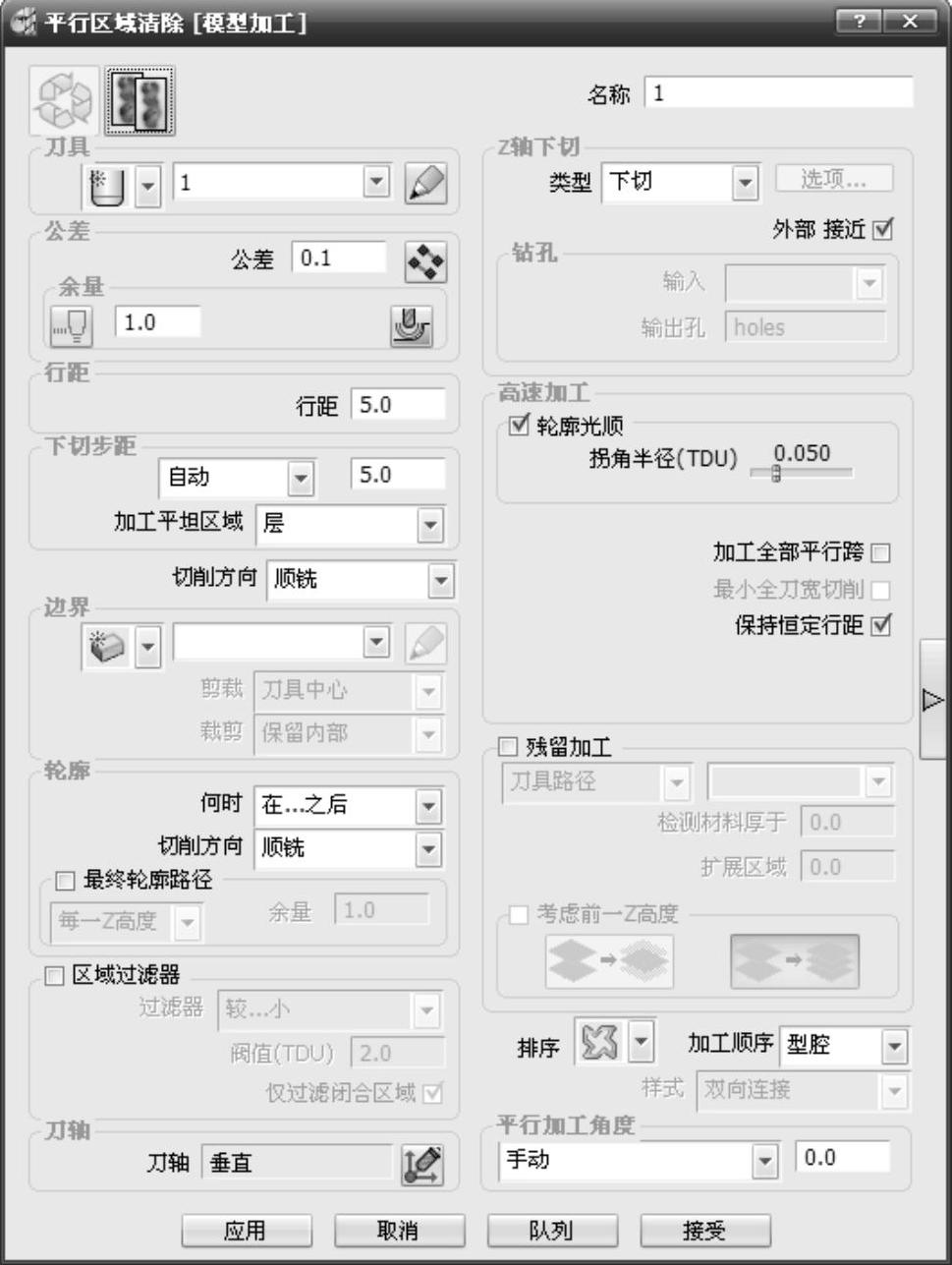Screen dimensions: 952x1265
Task: Toggle the 轮廓光顺 checkbox
Action: click(x=518, y=426)
